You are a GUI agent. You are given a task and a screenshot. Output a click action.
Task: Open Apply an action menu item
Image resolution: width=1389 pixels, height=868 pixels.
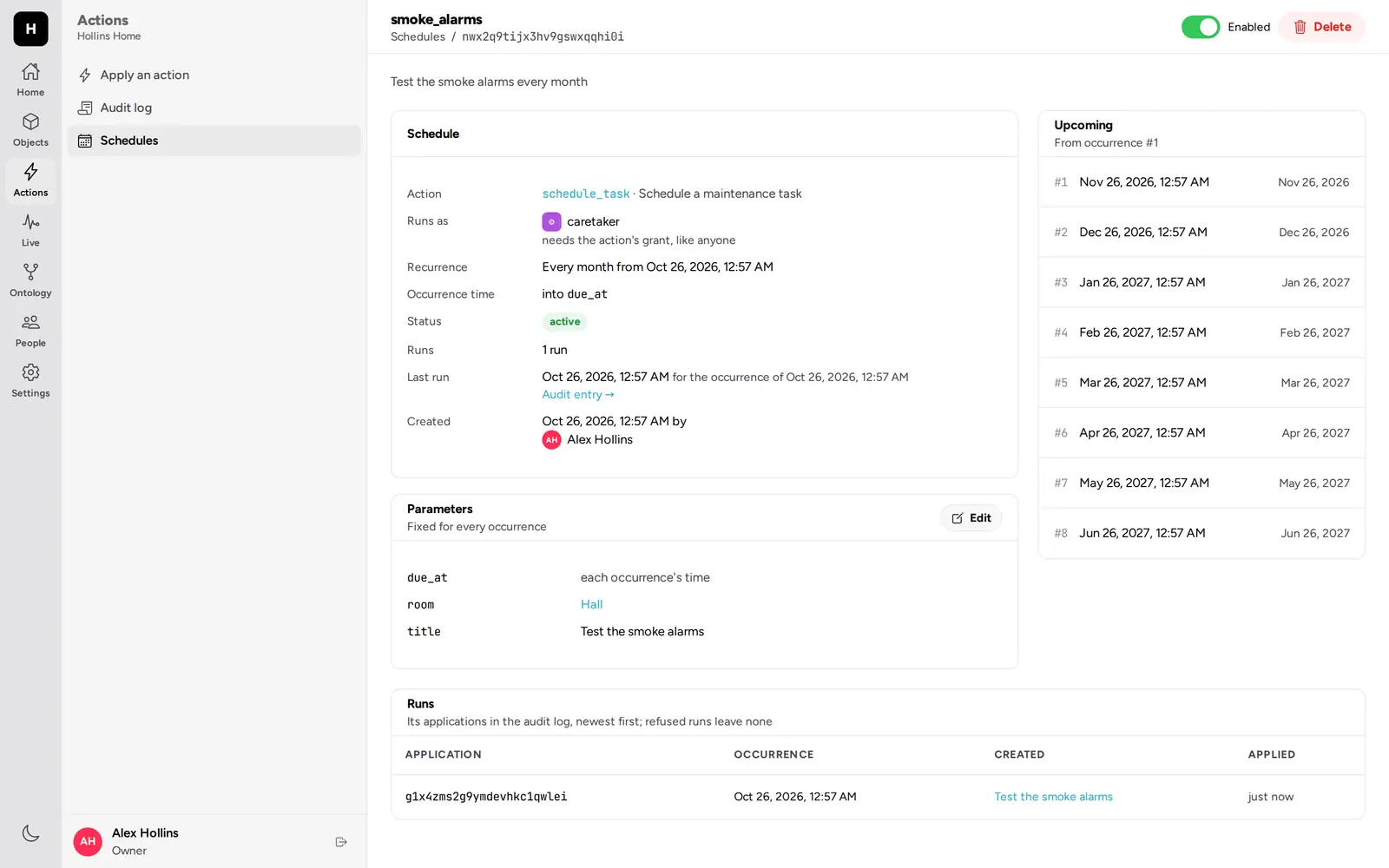point(214,76)
